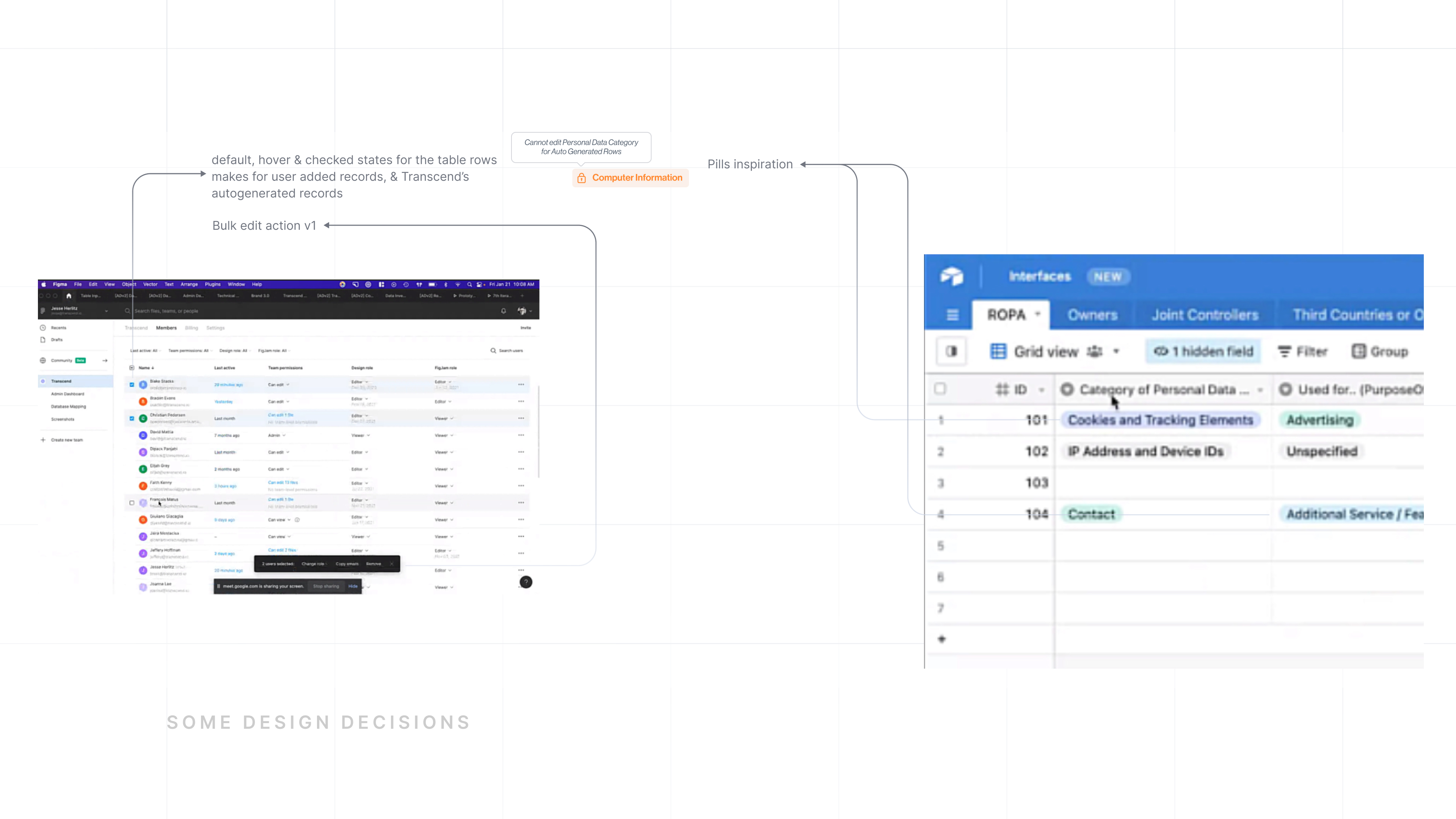Click the orange lock icon in pill
The height and width of the screenshot is (819, 1456).
582,178
